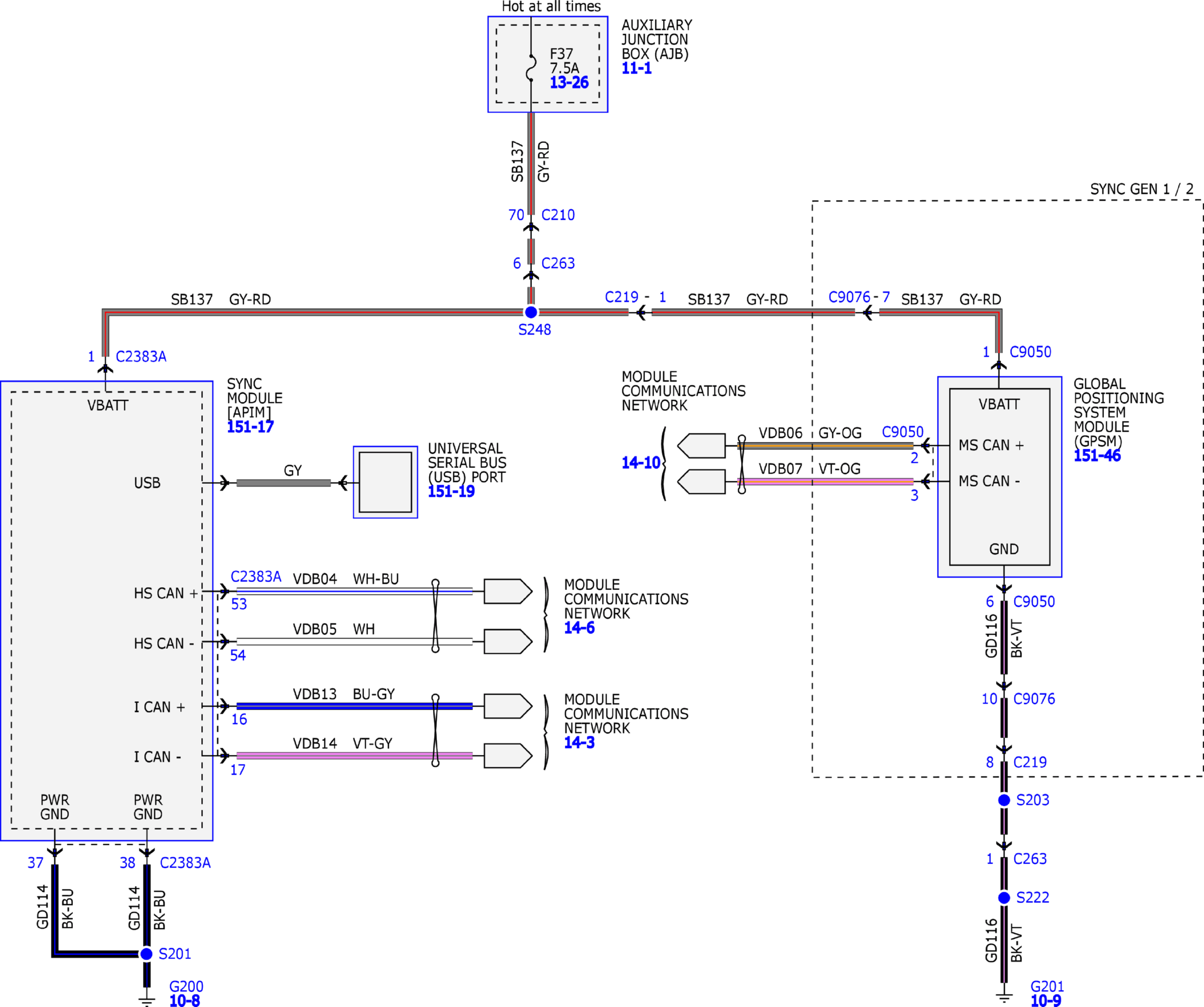
Task: Click the VDB13 BU-GY blue wire
Action: (354, 706)
